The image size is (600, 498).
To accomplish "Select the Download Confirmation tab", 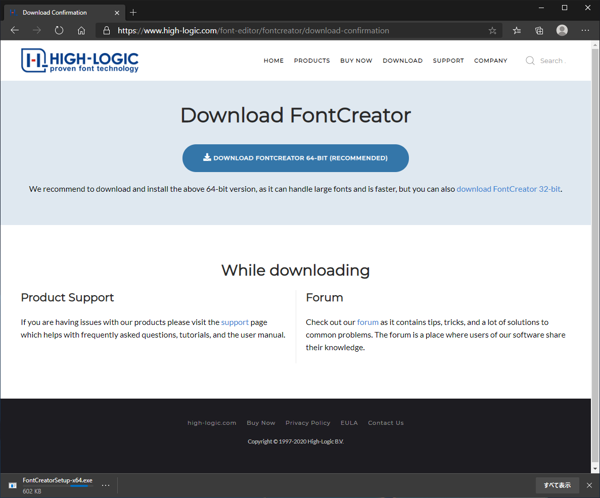I will [64, 13].
